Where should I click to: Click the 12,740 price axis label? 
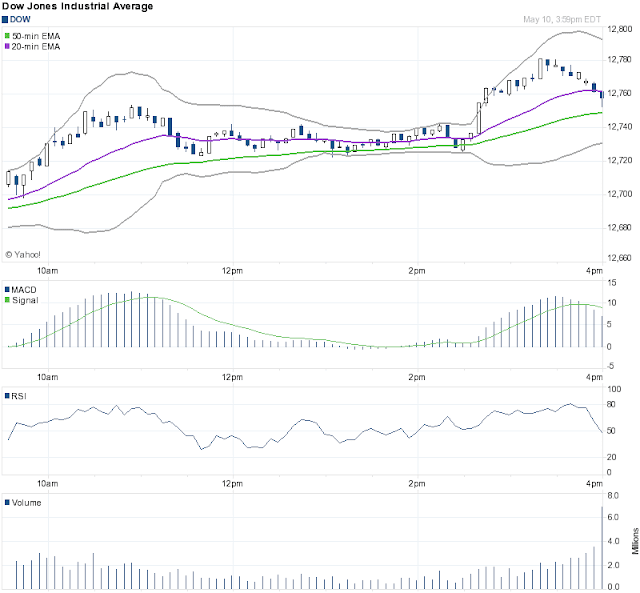click(x=620, y=127)
